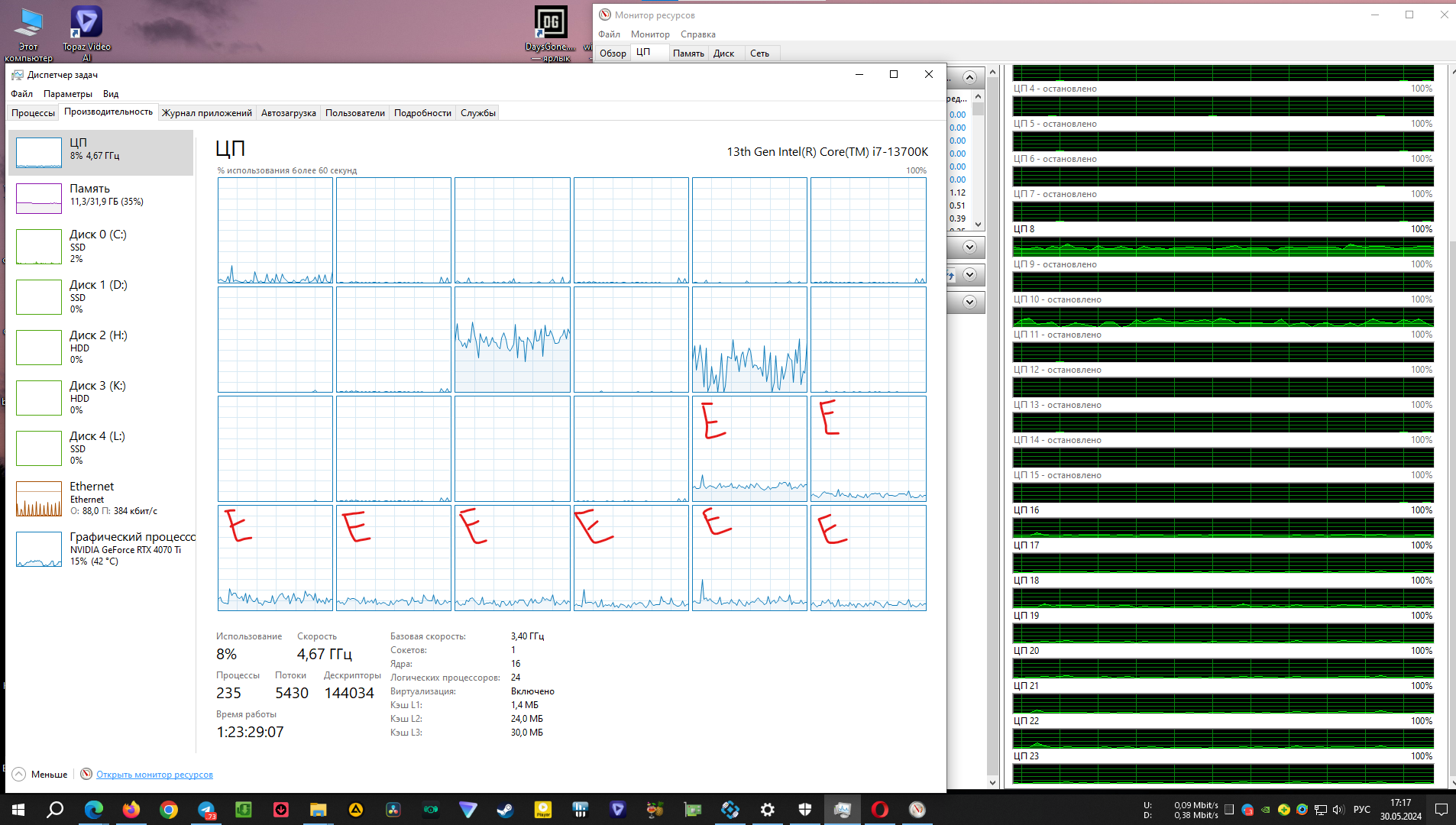Open the Память performance graph

(101, 198)
